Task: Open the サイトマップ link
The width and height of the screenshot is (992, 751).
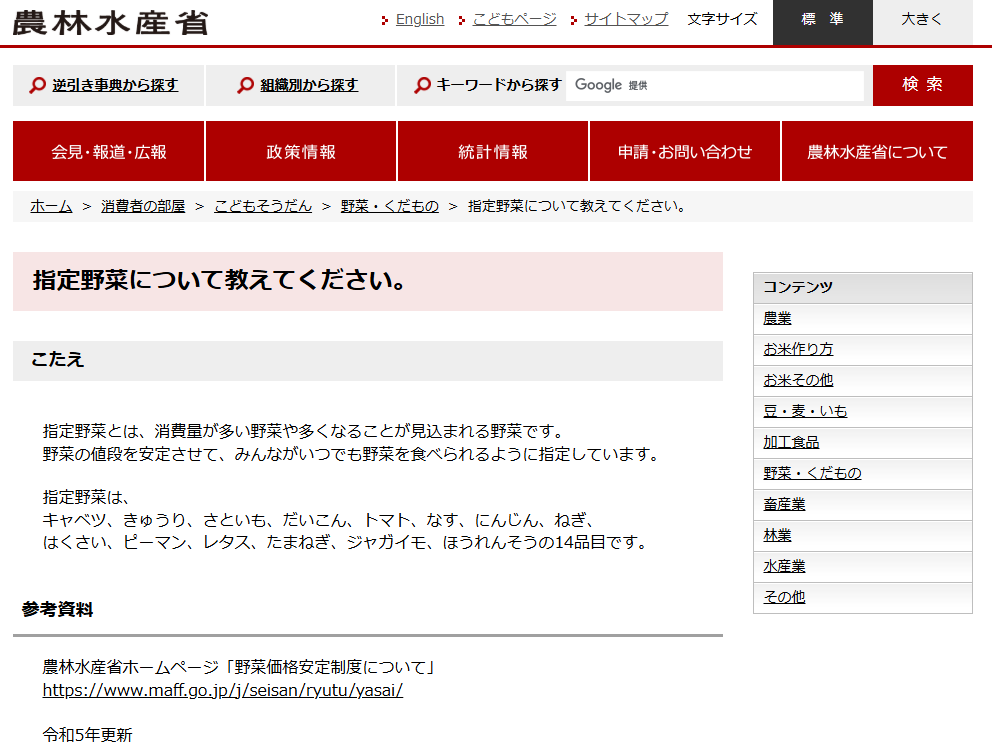Action: [x=626, y=20]
